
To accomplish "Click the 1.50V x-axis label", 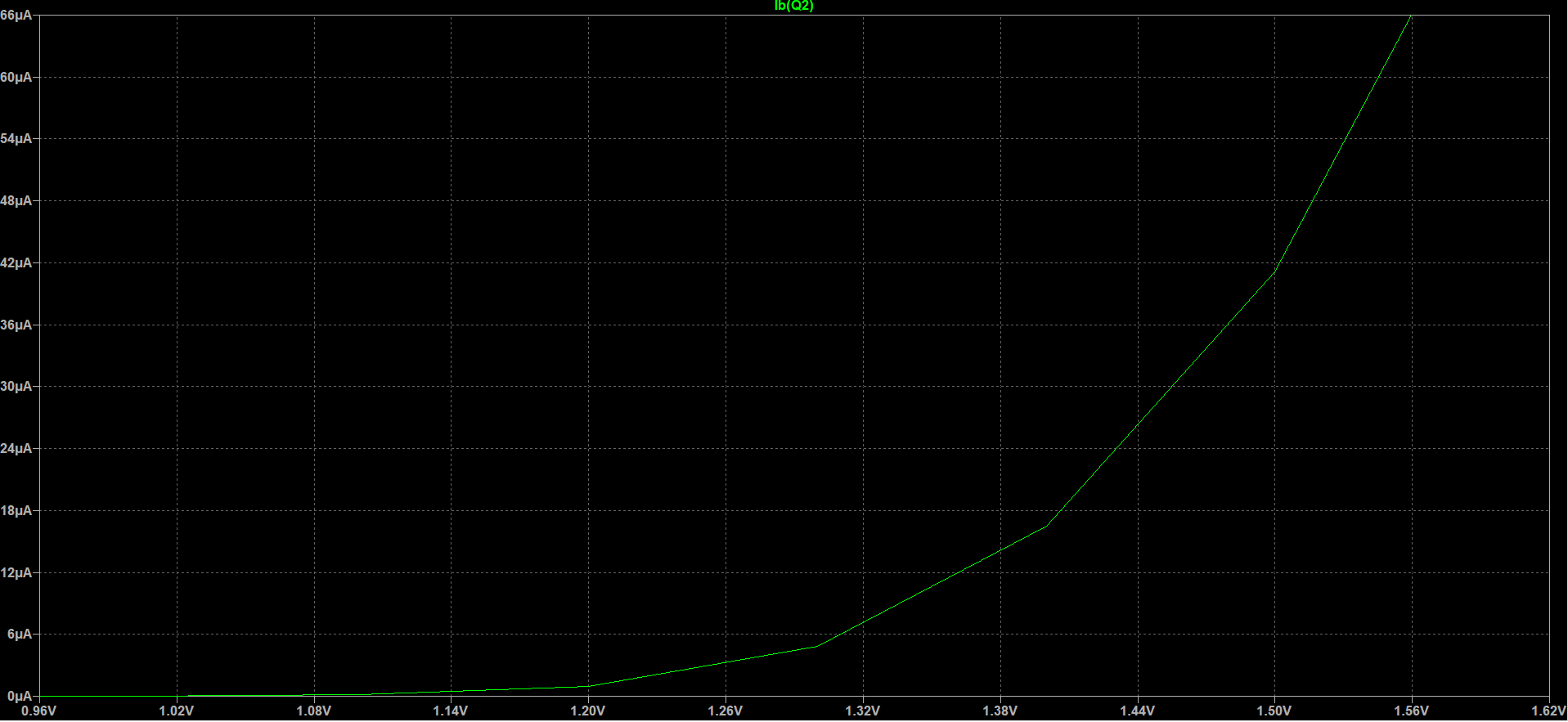I will (1274, 711).
